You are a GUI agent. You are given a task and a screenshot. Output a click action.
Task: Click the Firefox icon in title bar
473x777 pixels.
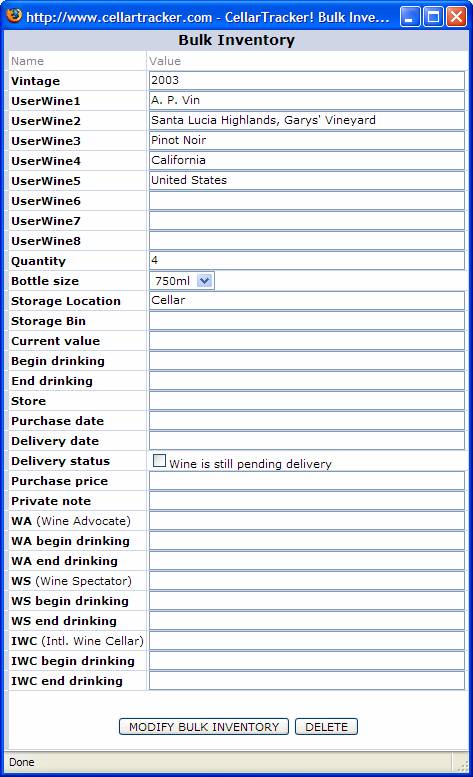(x=14, y=16)
